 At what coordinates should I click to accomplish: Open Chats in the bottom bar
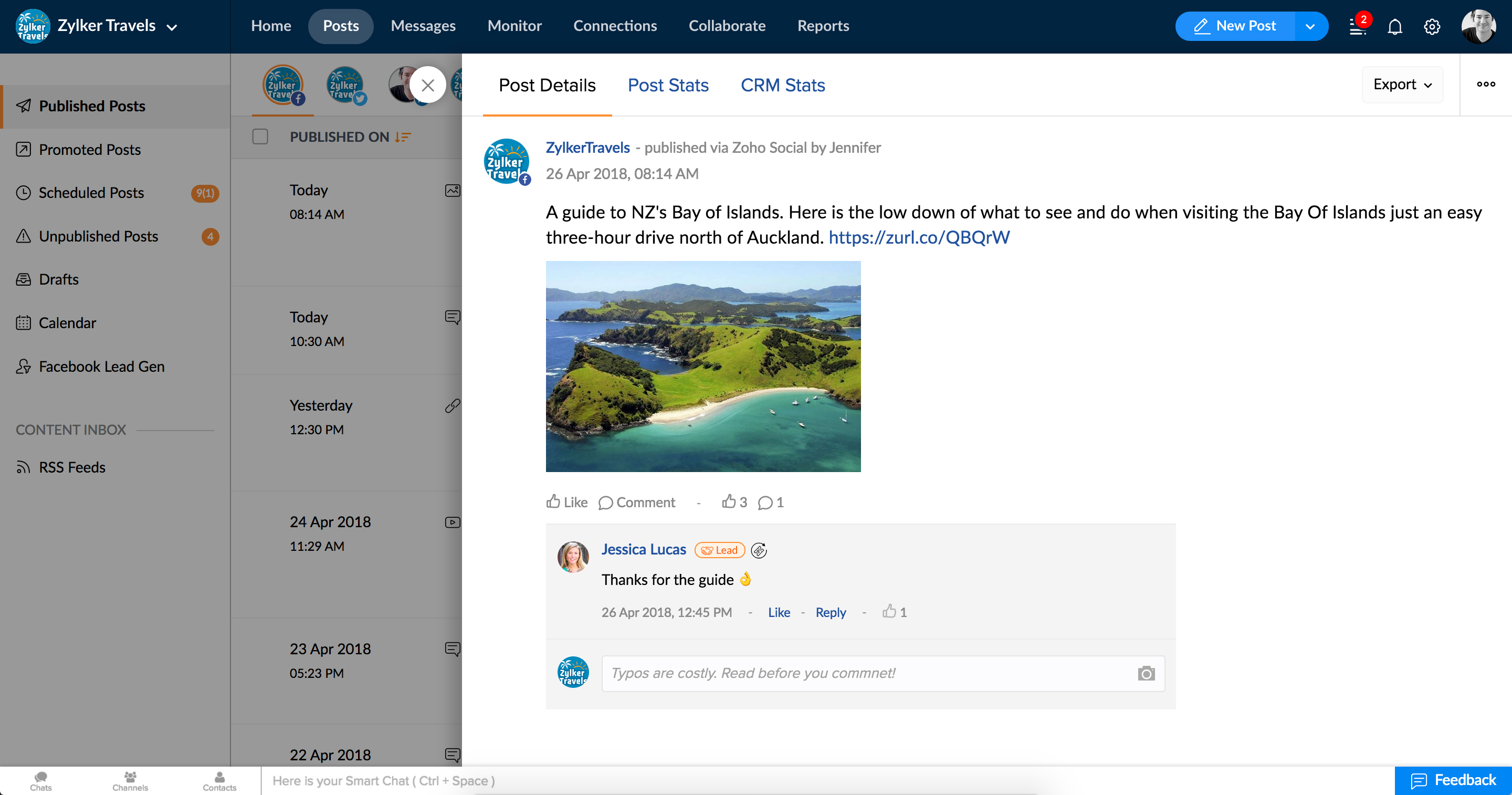coord(40,781)
